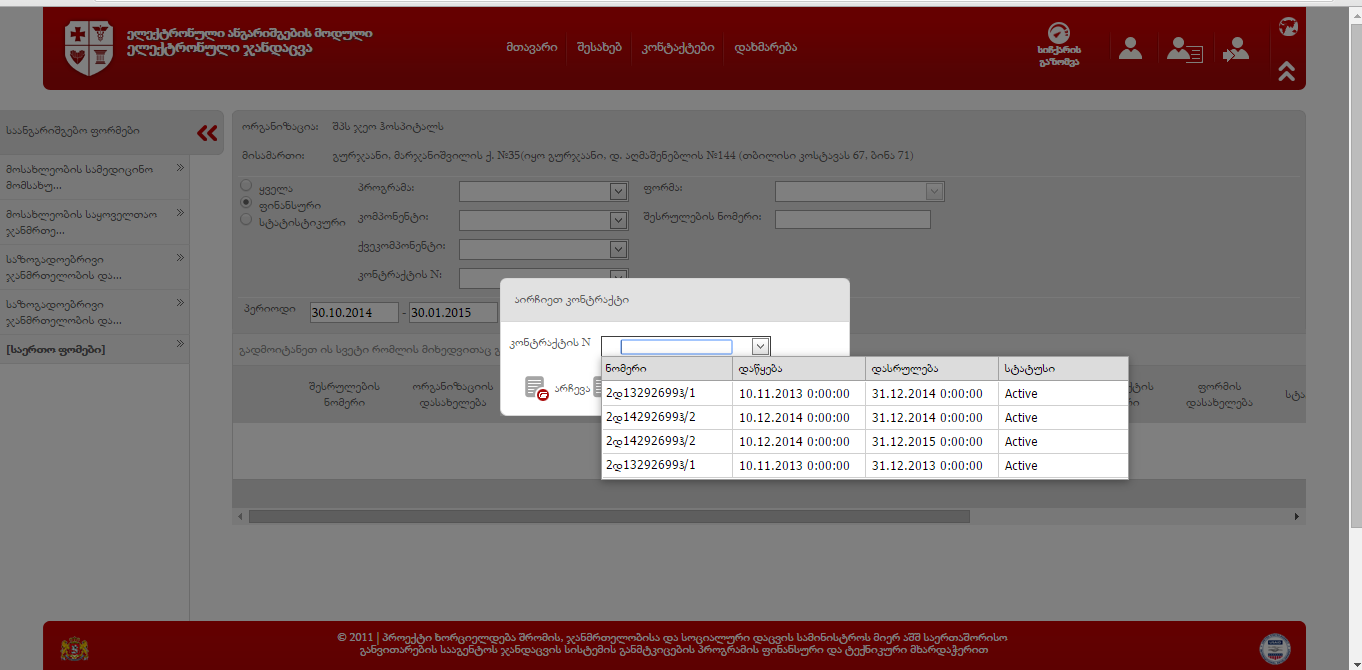Click the single user profile icon

pyautogui.click(x=1130, y=48)
